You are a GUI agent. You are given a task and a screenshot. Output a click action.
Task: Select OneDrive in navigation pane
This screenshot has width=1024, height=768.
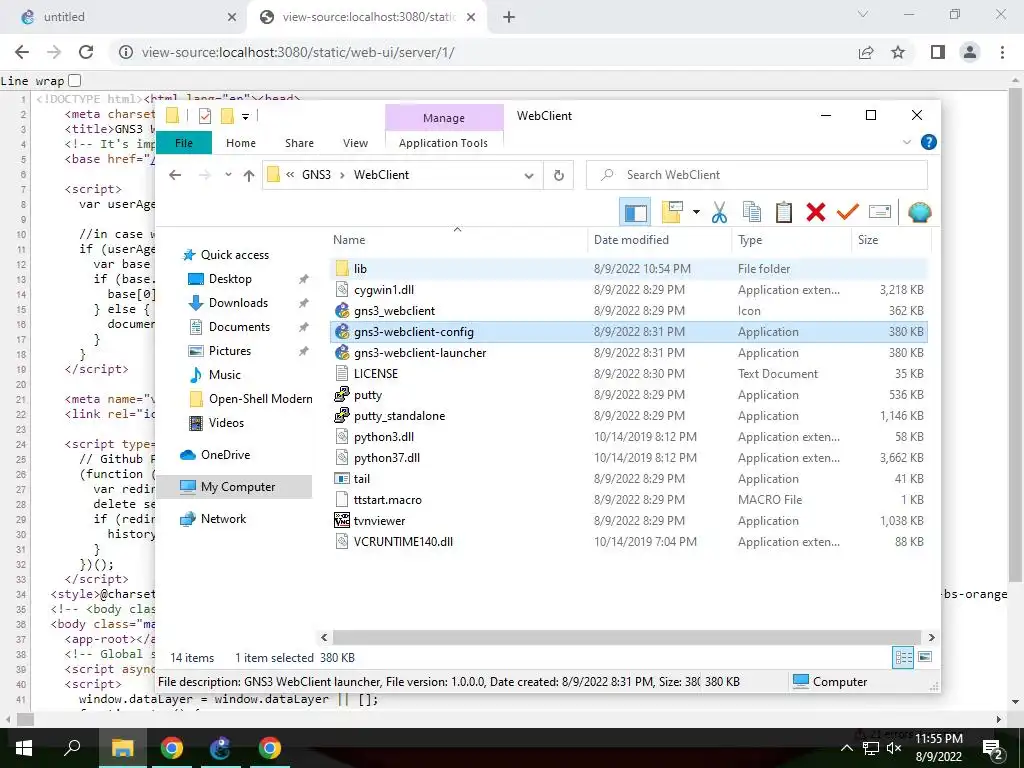pos(225,455)
